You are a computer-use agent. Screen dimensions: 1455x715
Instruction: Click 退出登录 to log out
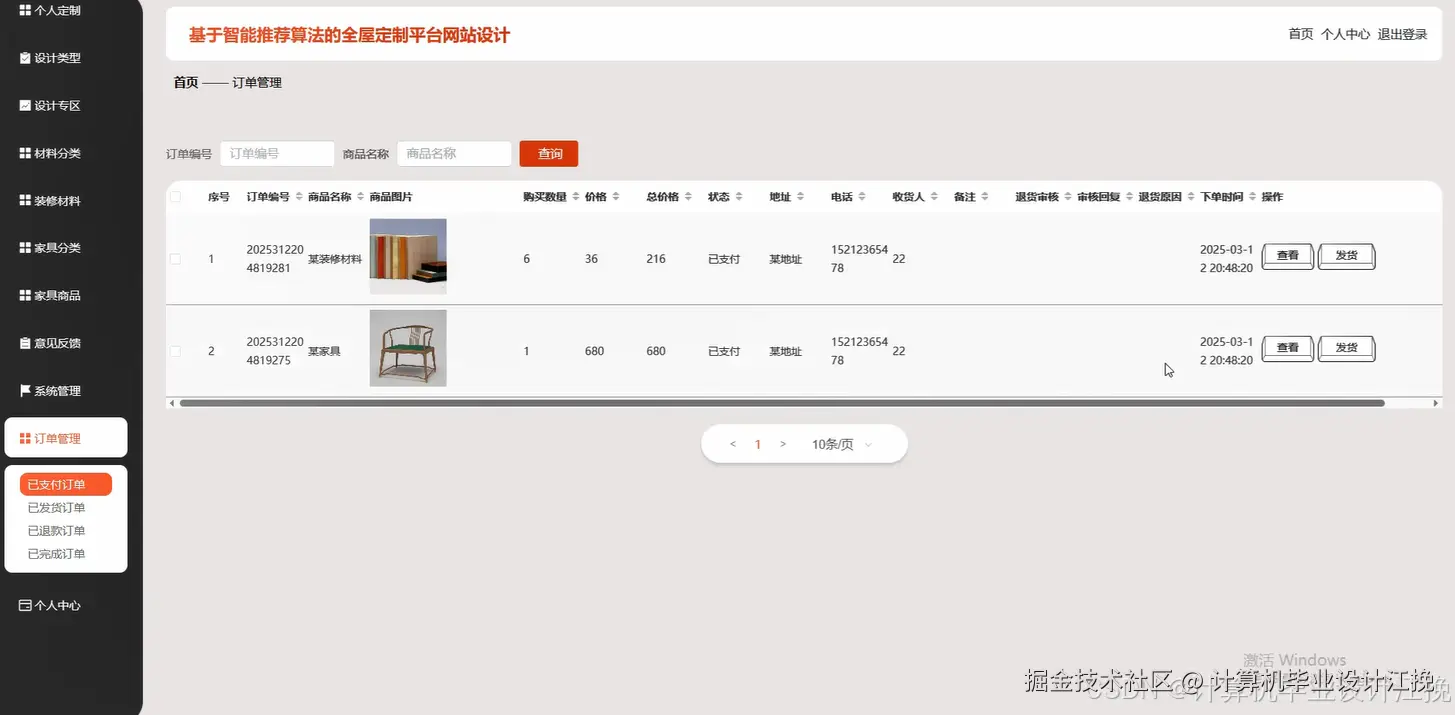pyautogui.click(x=1403, y=33)
